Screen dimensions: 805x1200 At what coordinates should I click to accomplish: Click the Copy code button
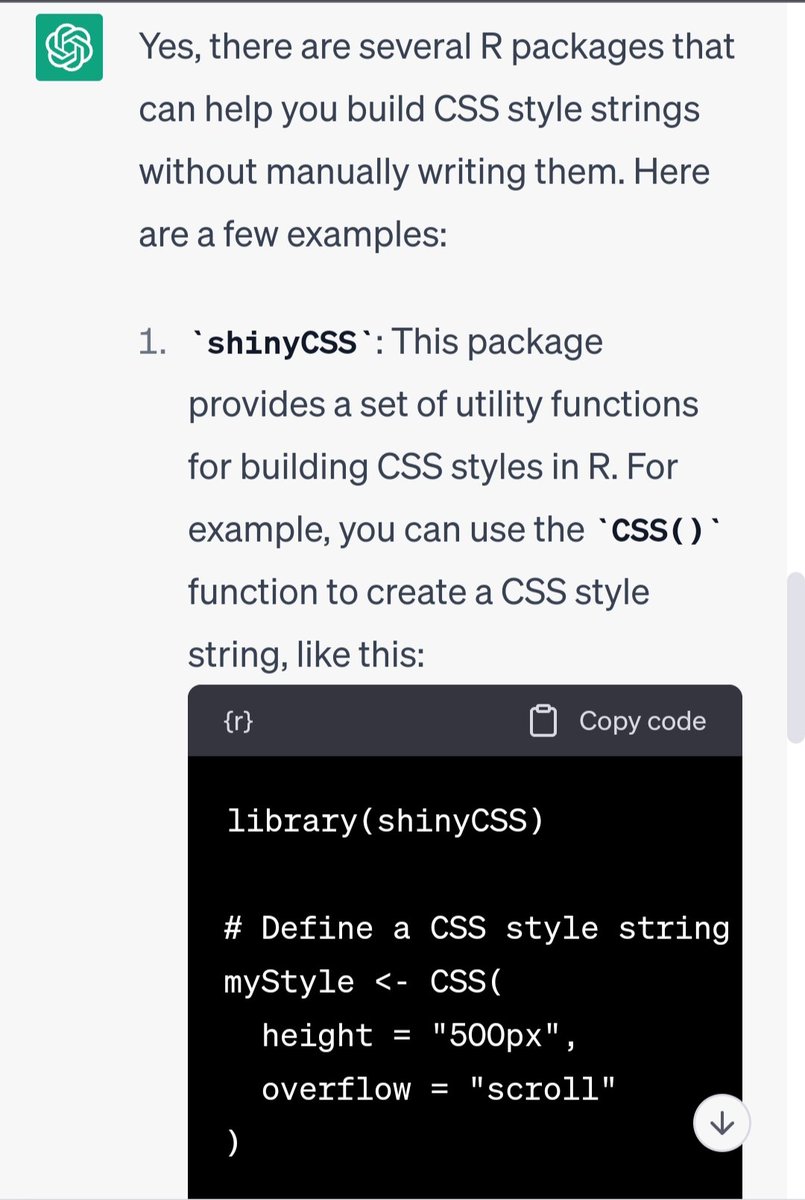[x=617, y=721]
